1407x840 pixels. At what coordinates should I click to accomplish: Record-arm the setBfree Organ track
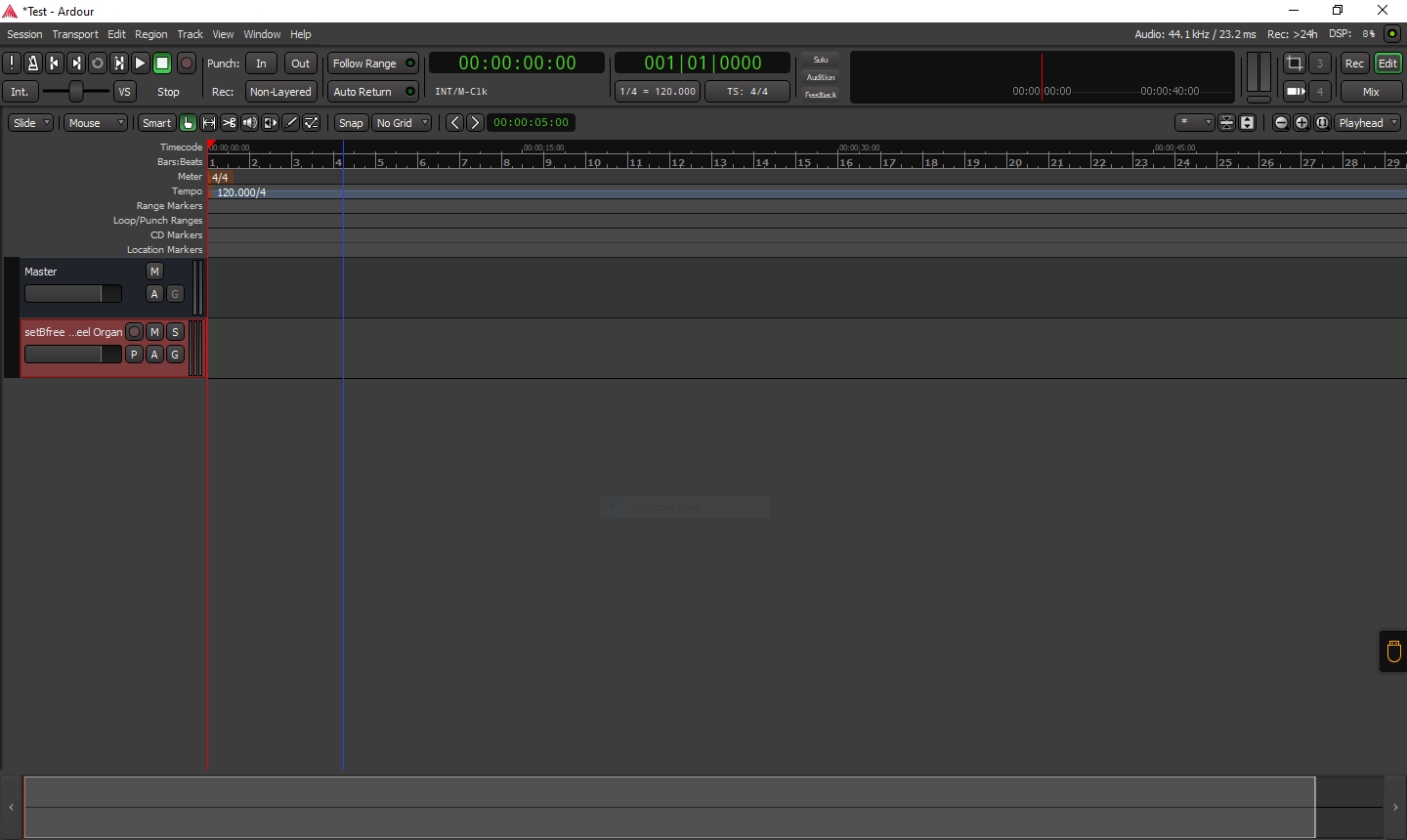135,332
